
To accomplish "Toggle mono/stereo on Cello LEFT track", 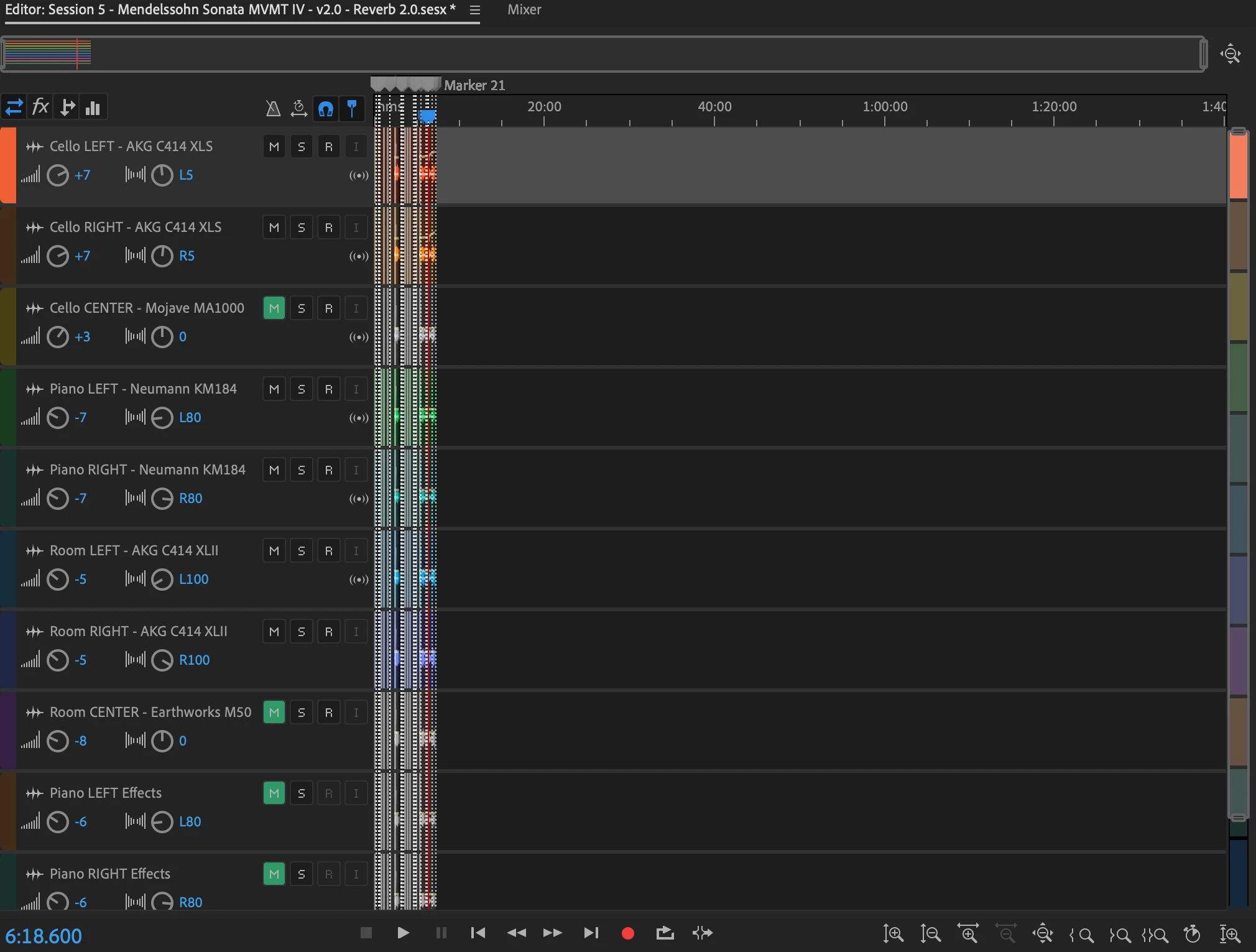I will pos(359,175).
